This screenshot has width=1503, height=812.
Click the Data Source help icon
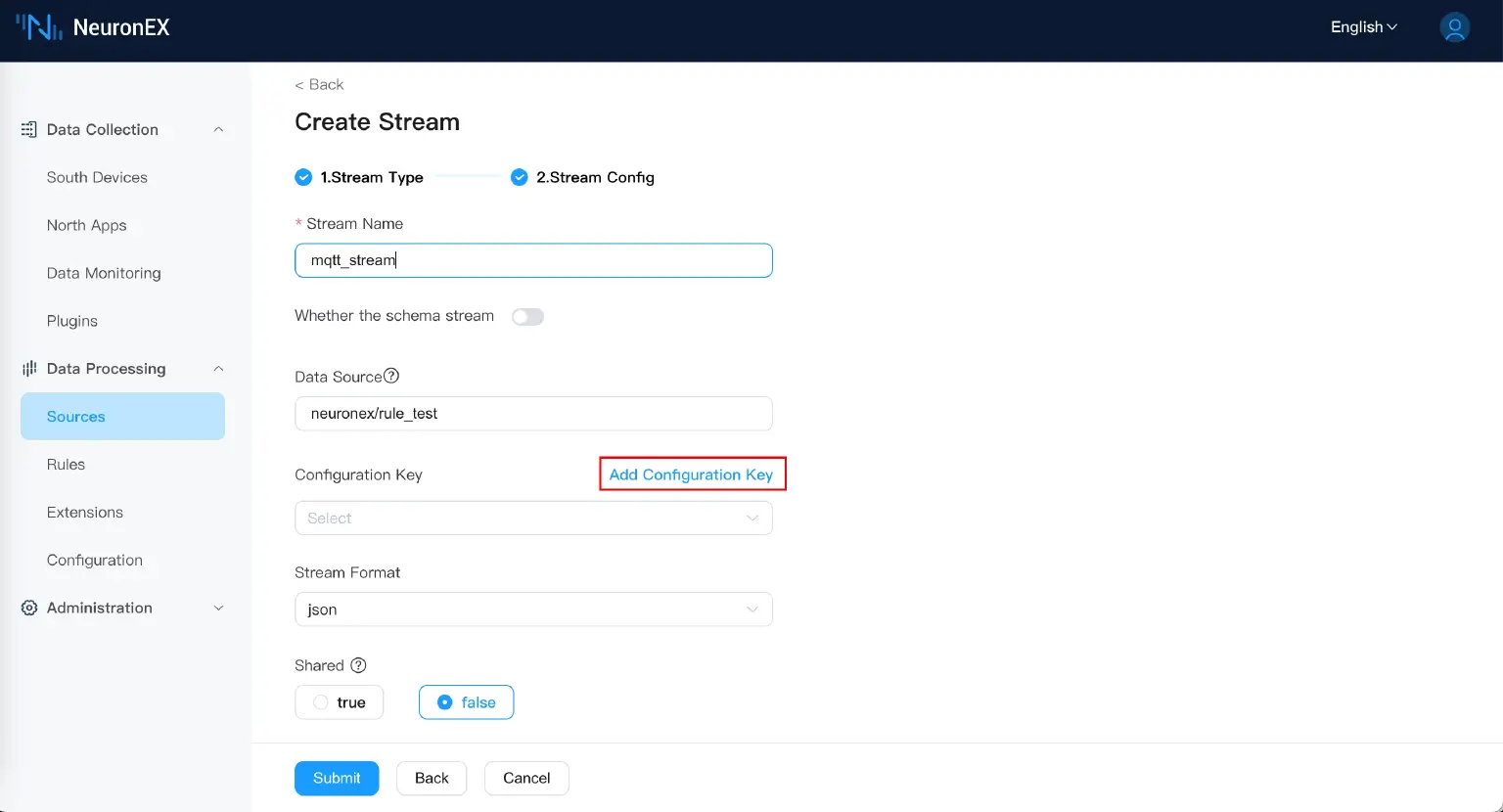point(390,376)
